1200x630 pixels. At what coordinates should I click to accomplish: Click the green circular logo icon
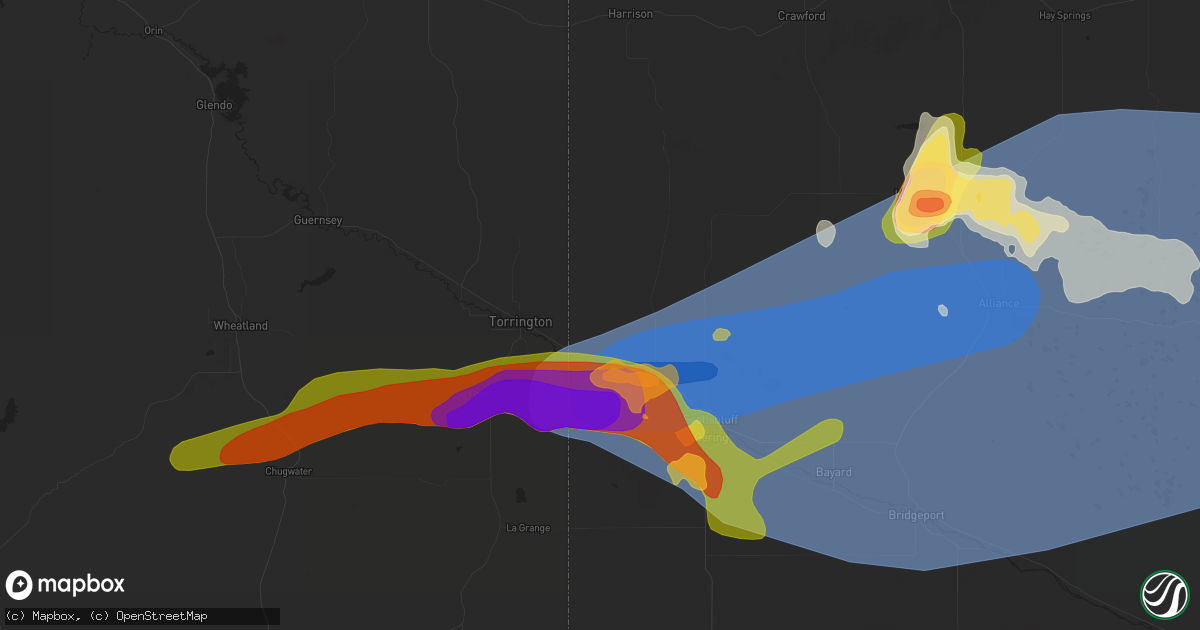click(1165, 594)
